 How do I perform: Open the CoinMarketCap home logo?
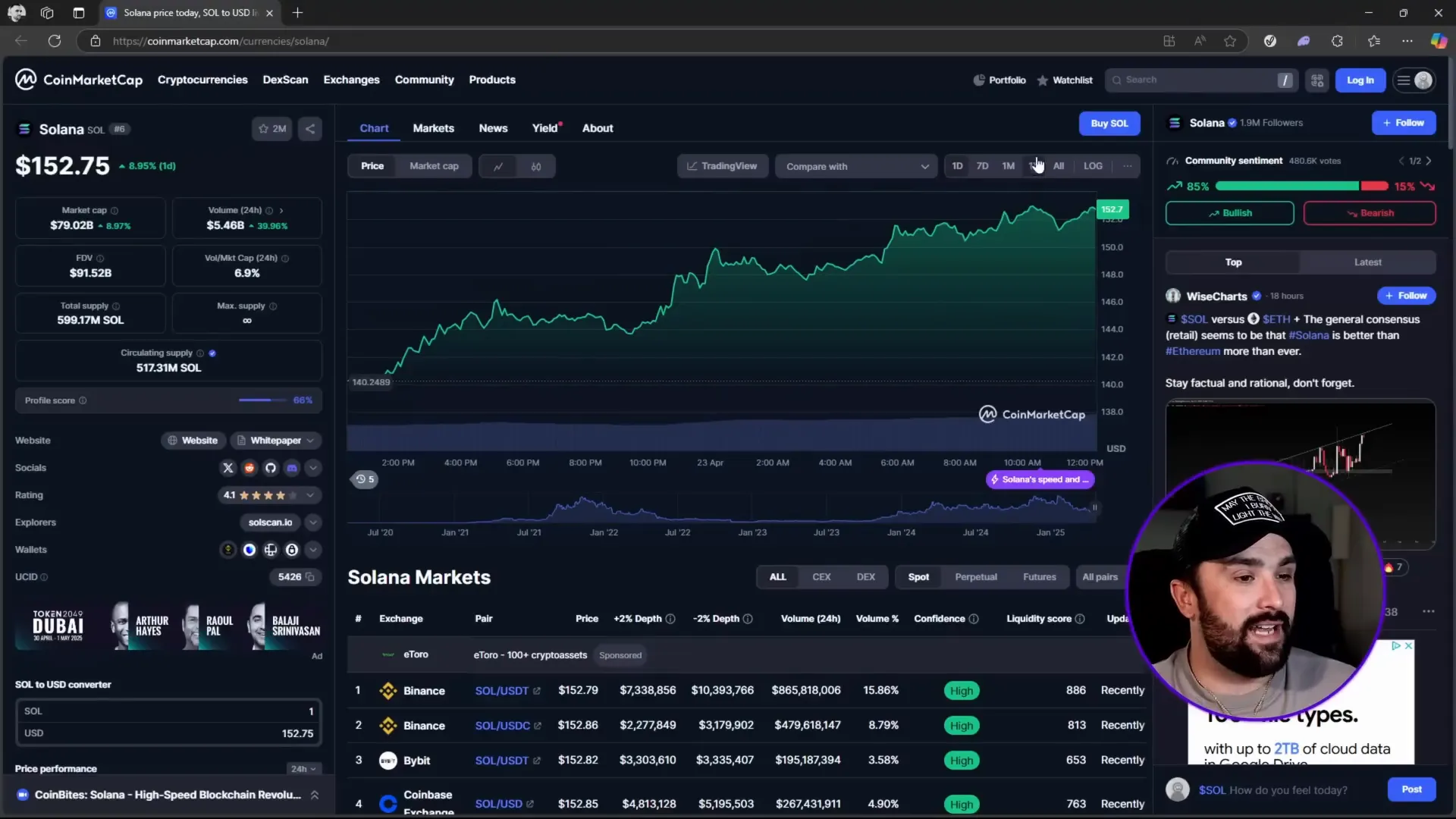click(x=79, y=80)
